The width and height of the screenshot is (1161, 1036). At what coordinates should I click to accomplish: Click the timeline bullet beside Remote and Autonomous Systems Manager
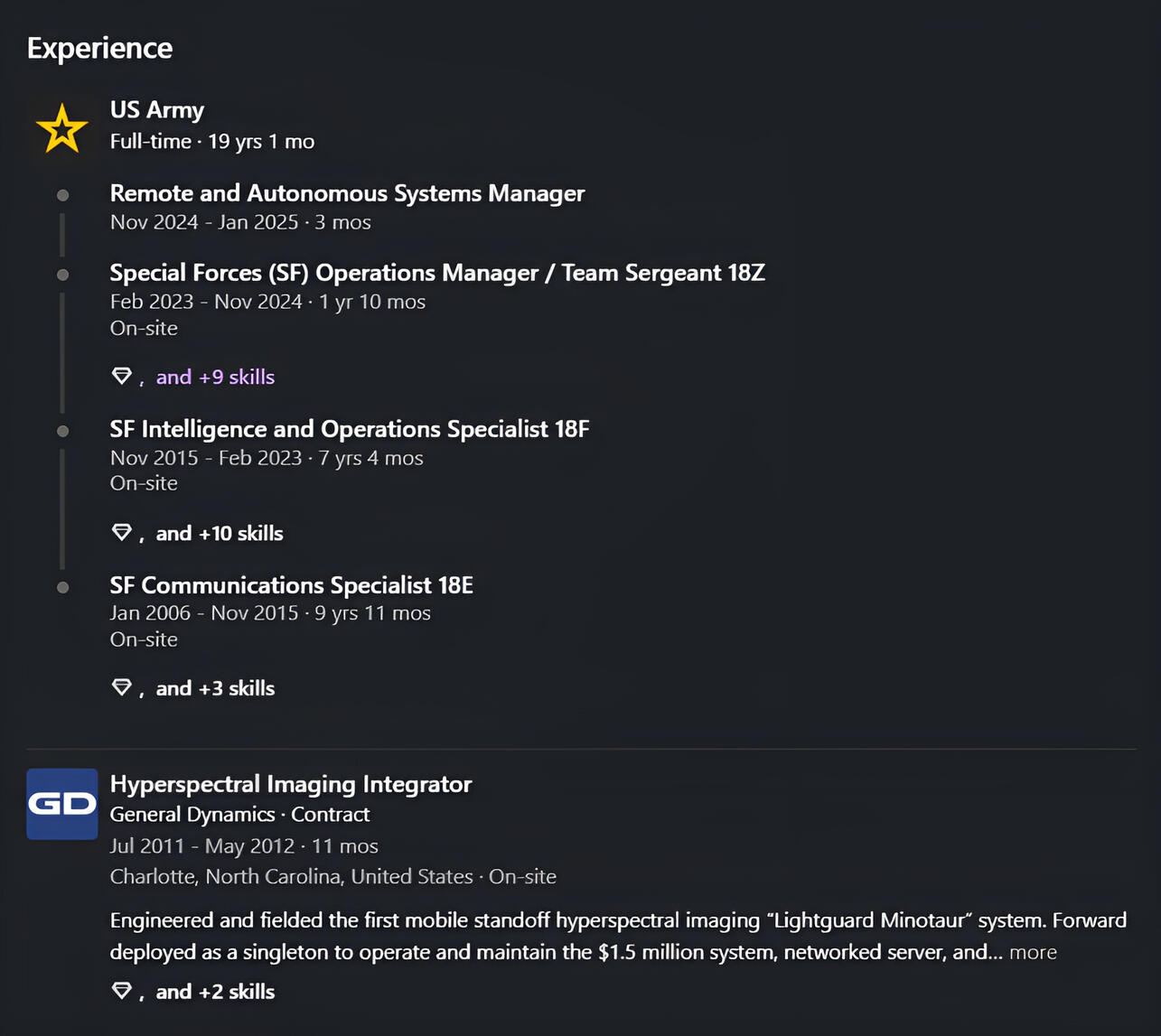pos(62,195)
